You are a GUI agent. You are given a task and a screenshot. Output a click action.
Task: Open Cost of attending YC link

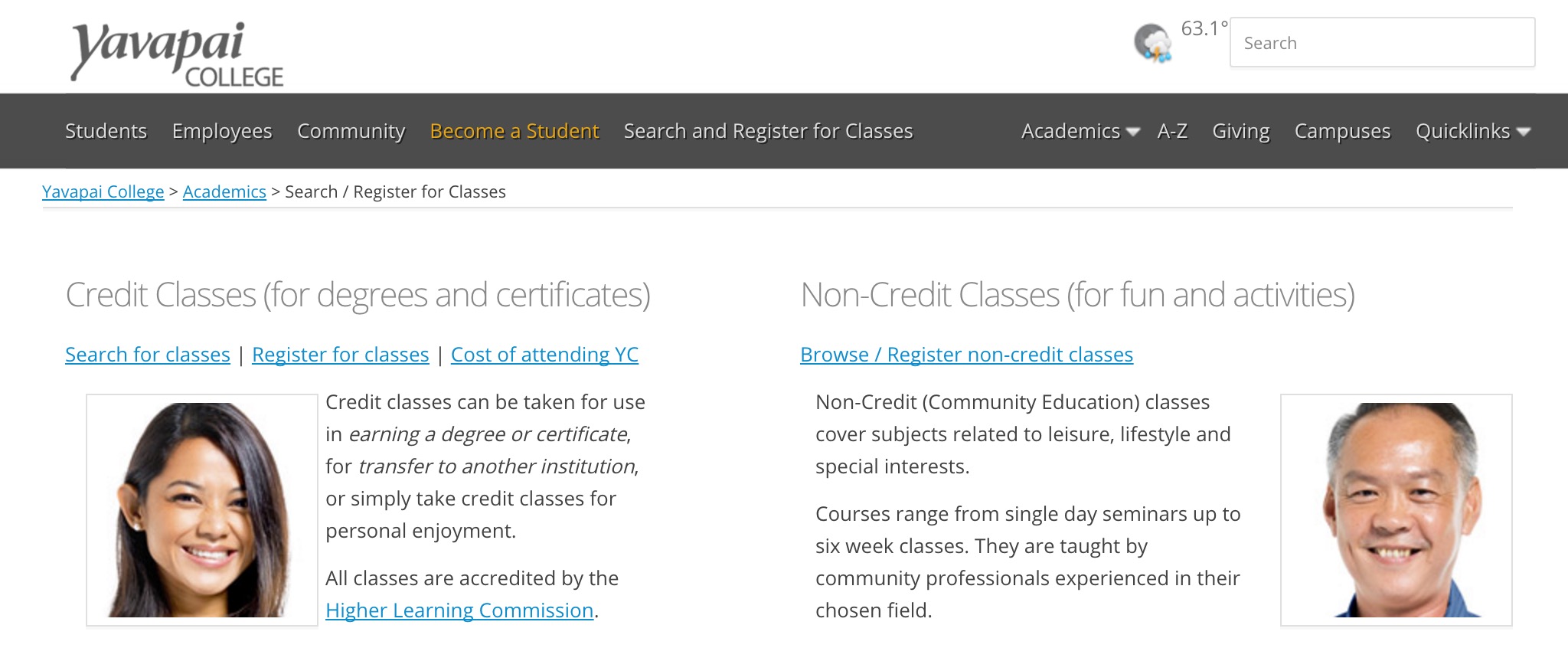[x=544, y=355]
